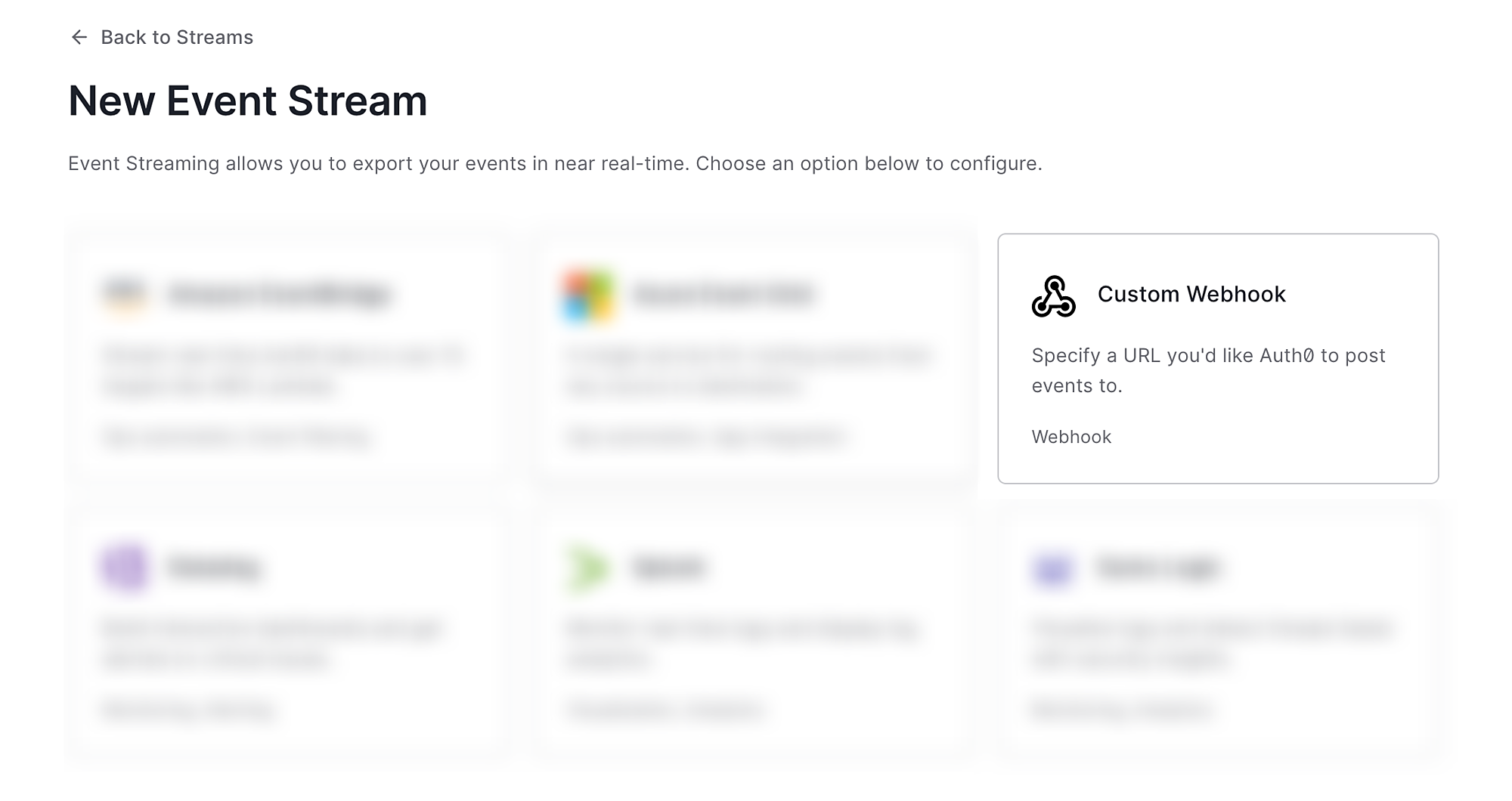The width and height of the screenshot is (1512, 801).
Task: Open the Back to Streams link
Action: coord(177,36)
